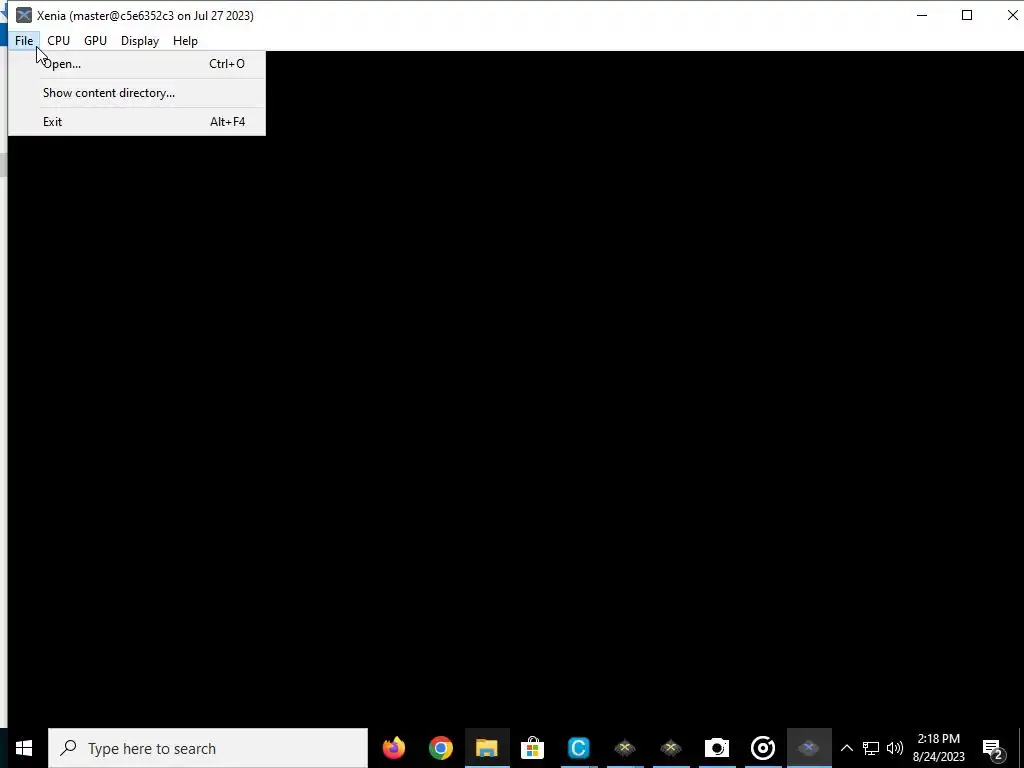Open the GPU menu
The width and height of the screenshot is (1024, 768).
(95, 40)
